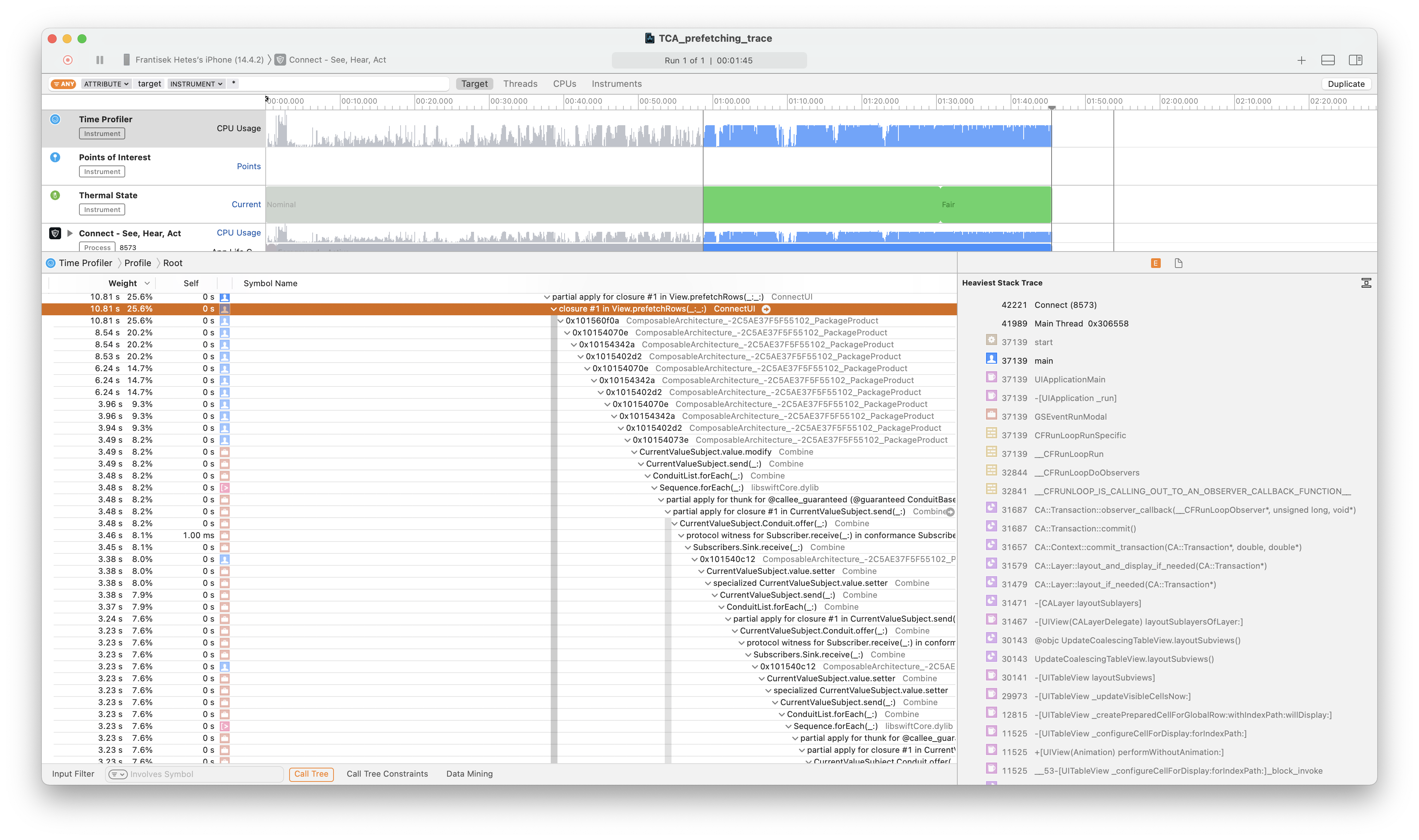Select the Root breadcrumb item
Screen dimensions: 1419x840
pos(173,263)
